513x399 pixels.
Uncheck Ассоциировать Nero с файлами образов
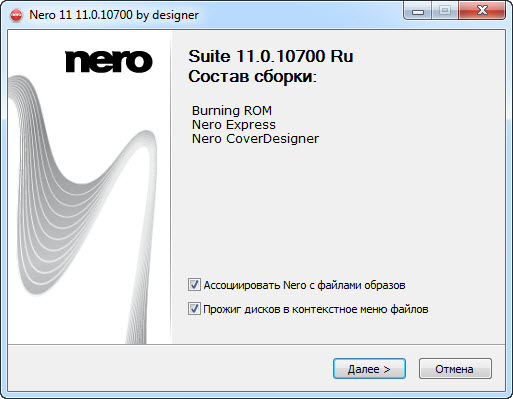194,285
